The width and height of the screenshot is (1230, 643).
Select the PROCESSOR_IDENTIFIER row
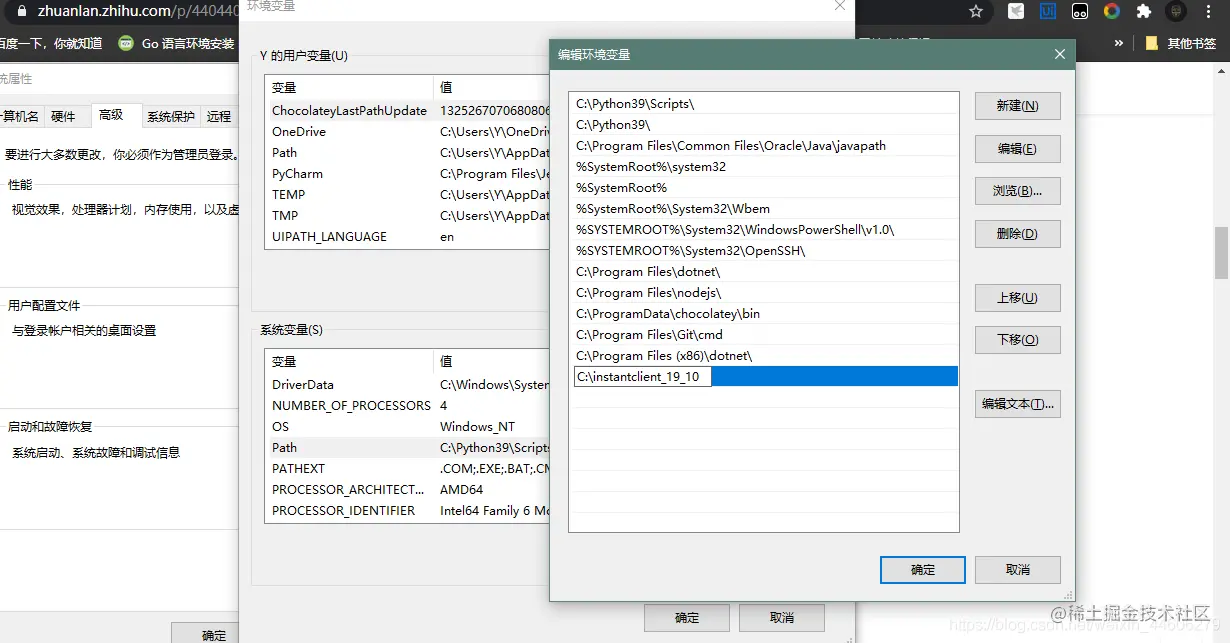[408, 511]
